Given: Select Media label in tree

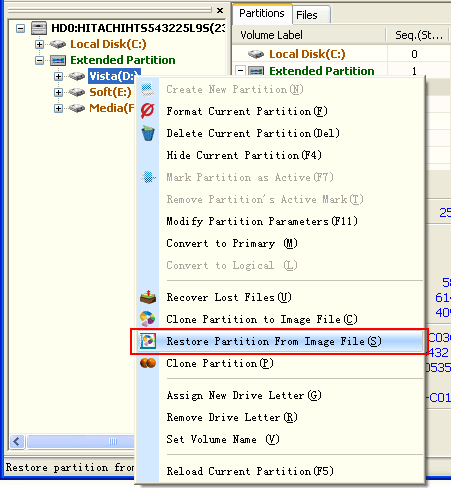Looking at the screenshot, I should [x=112, y=108].
